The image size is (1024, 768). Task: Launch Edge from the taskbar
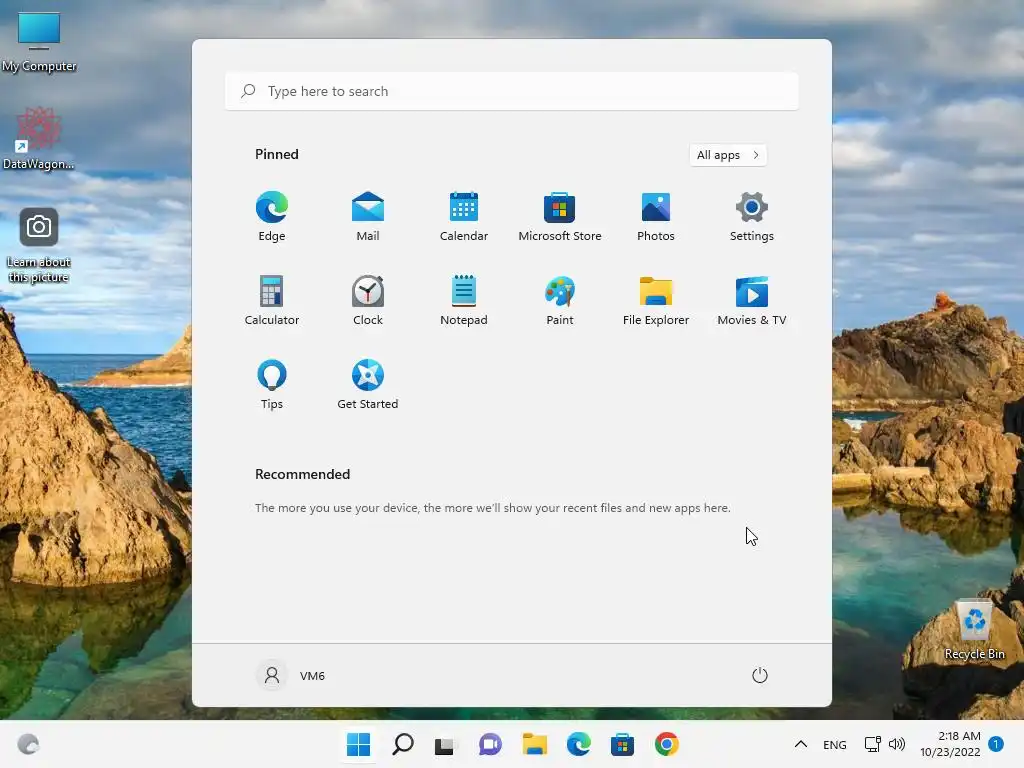tap(579, 744)
